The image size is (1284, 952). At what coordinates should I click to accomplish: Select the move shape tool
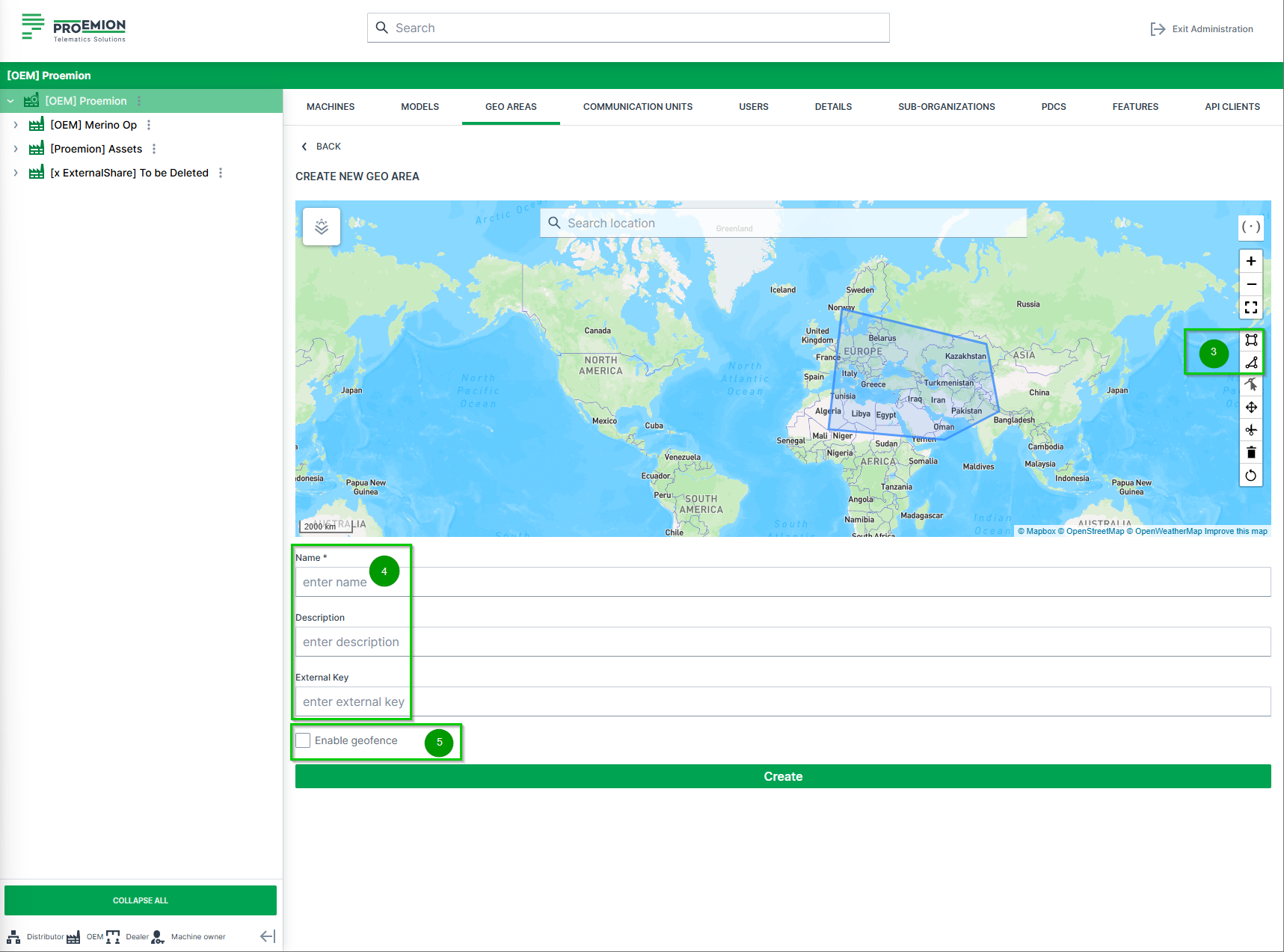click(1251, 408)
